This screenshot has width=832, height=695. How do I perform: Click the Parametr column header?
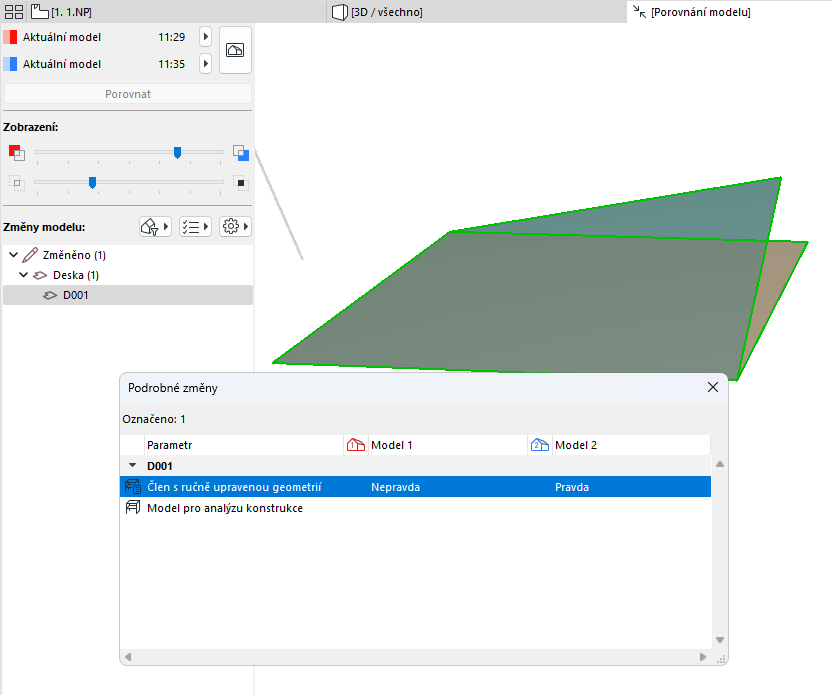(x=244, y=445)
